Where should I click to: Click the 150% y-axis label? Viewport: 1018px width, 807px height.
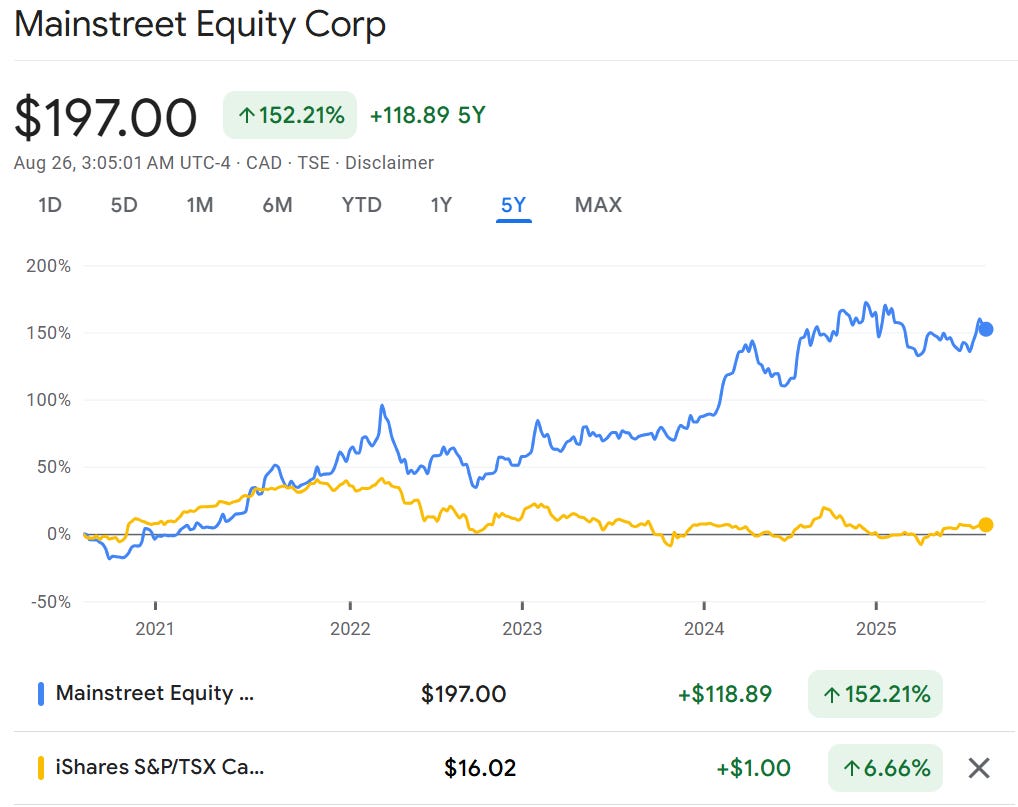48,333
